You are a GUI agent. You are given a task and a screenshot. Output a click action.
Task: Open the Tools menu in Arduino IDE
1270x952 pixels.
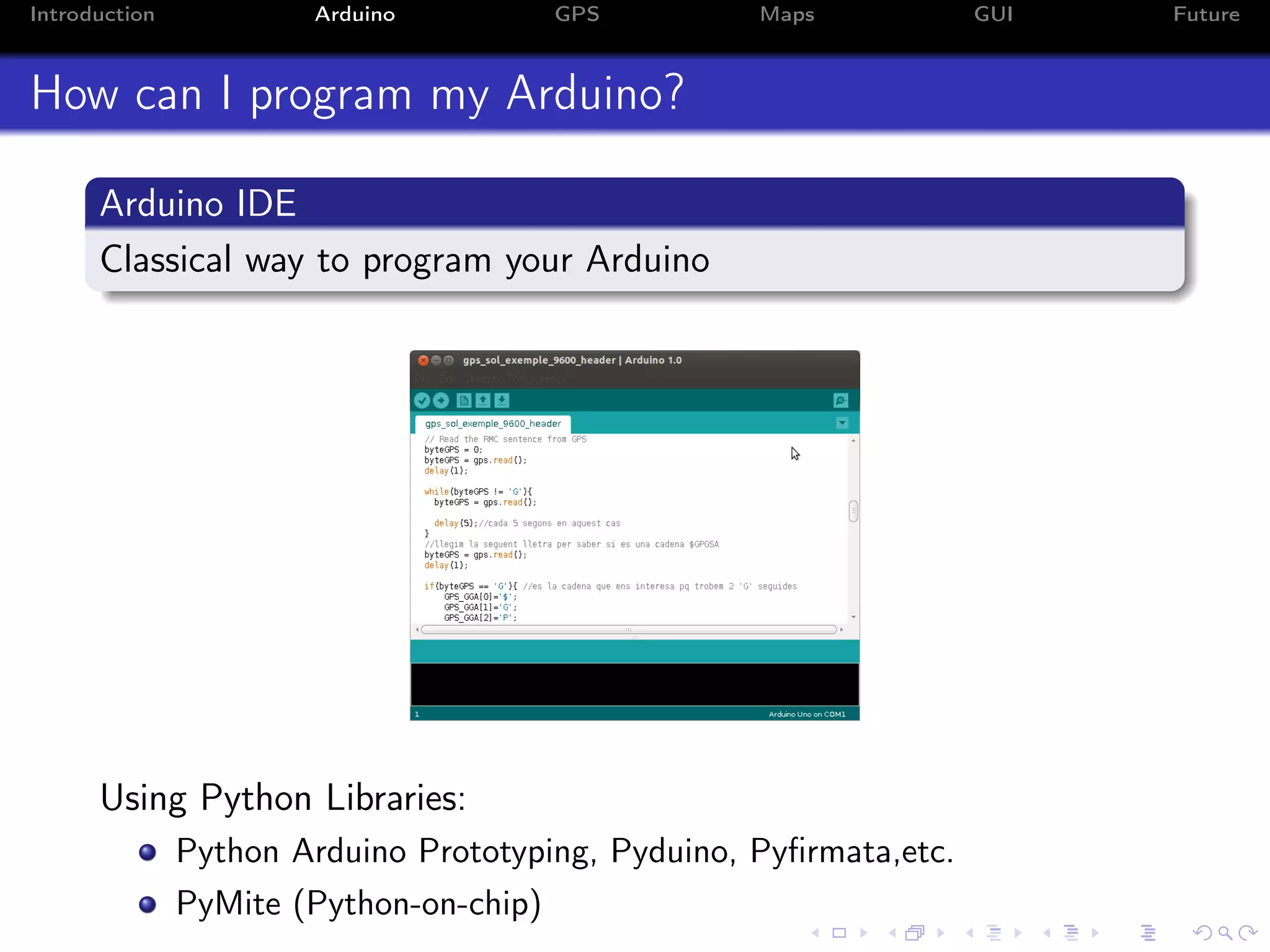coord(519,379)
